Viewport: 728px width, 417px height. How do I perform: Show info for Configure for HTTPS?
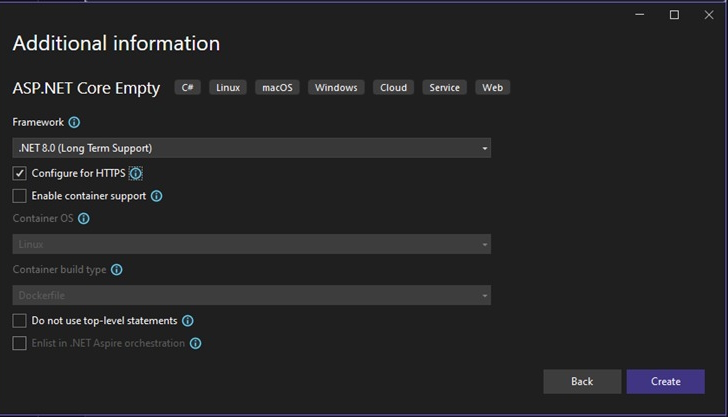pos(135,173)
